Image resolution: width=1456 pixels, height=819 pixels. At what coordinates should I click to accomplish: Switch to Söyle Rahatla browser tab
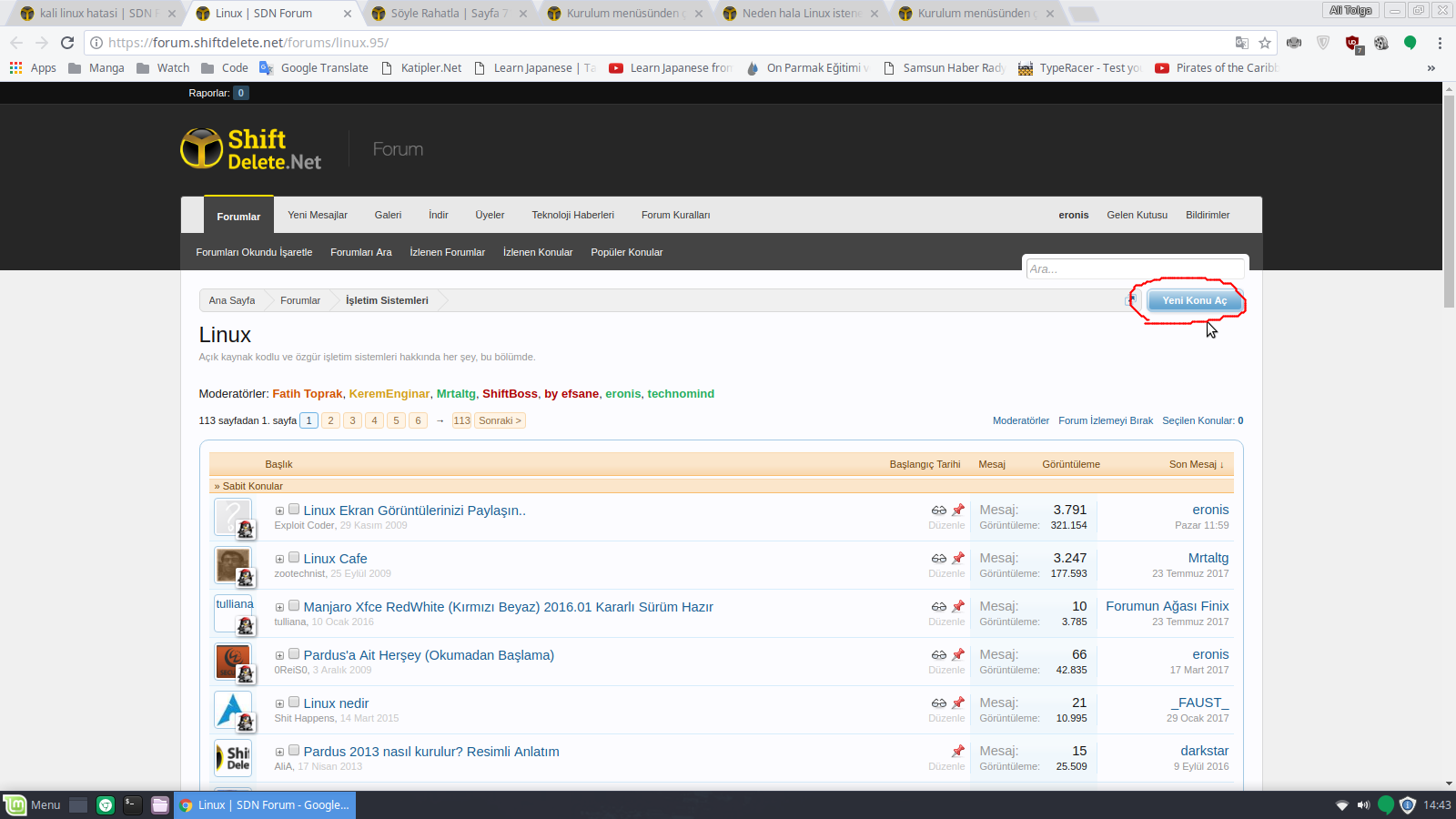pos(450,14)
